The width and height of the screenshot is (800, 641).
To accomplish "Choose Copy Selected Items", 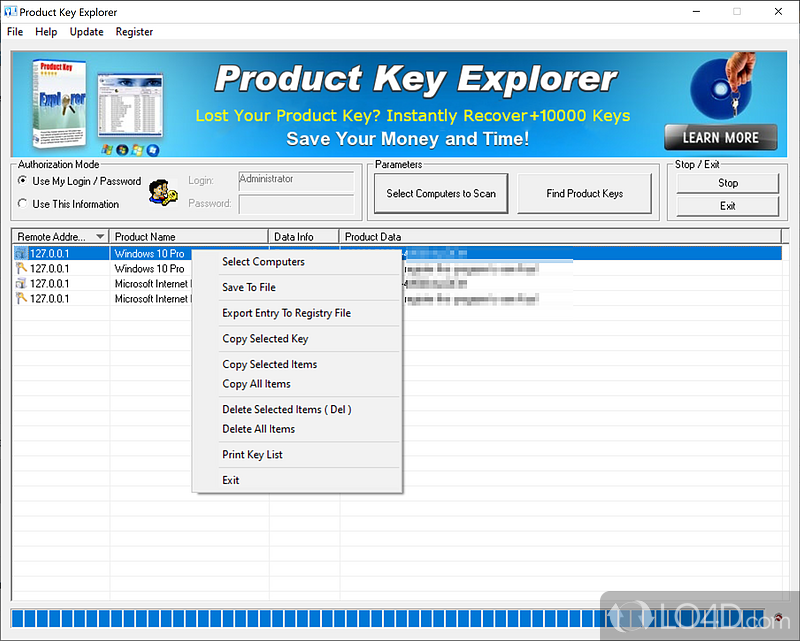I will [x=297, y=364].
